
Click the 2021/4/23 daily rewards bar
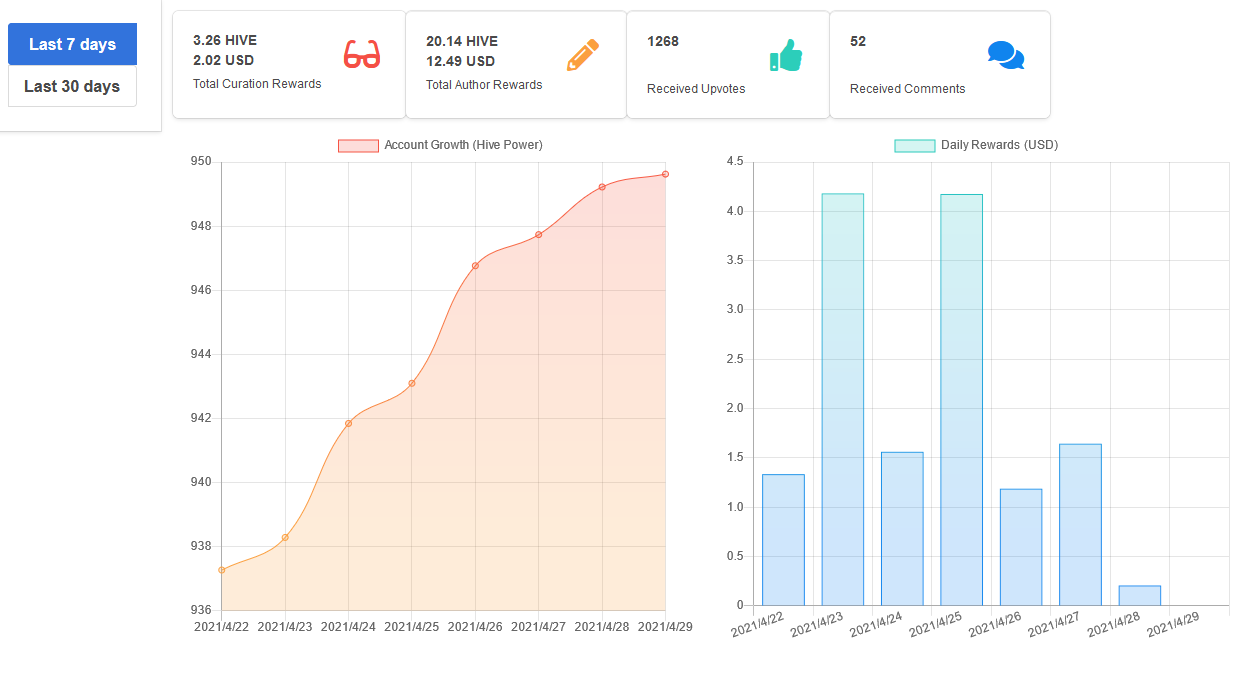pyautogui.click(x=842, y=399)
